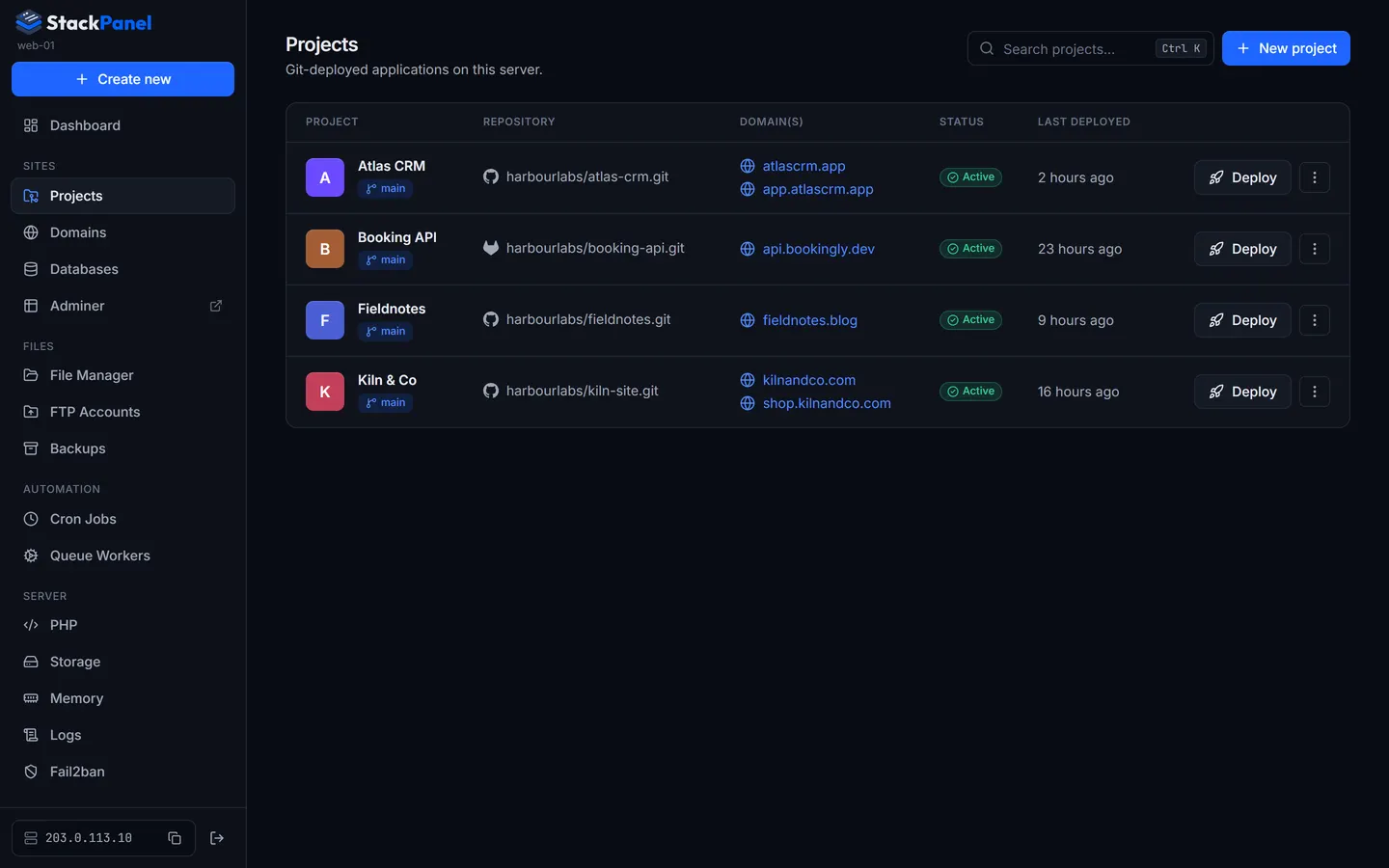
Task: Click harbourlabs/atlas-crm.git repository text
Action: pyautogui.click(x=586, y=176)
